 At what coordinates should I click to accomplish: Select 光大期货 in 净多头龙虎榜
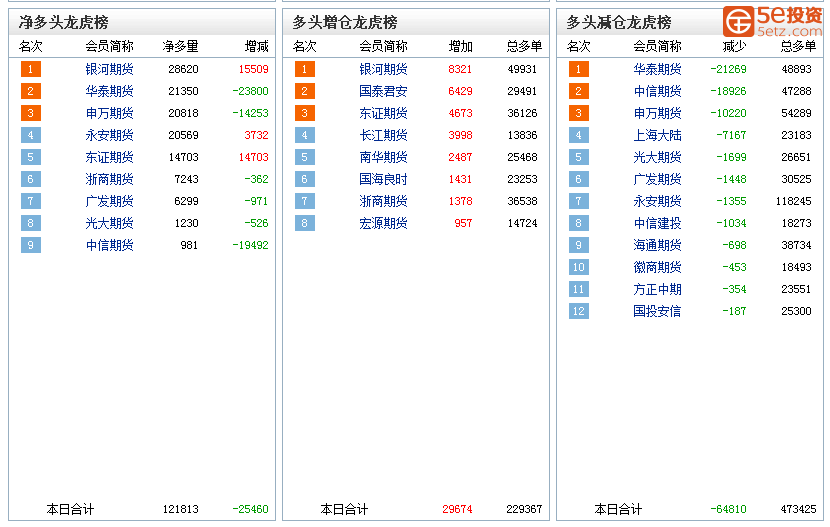tap(110, 223)
